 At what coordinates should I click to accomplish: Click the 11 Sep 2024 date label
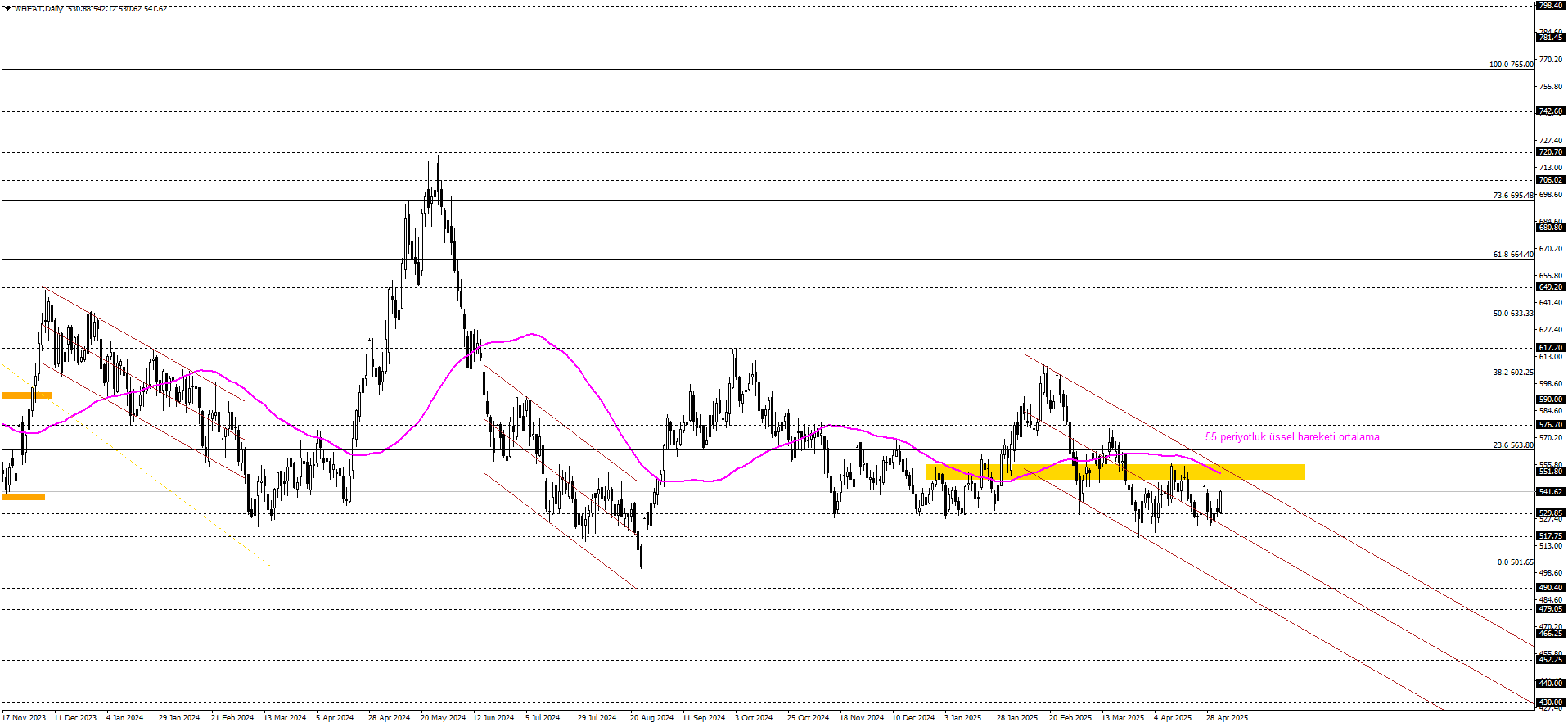704,718
